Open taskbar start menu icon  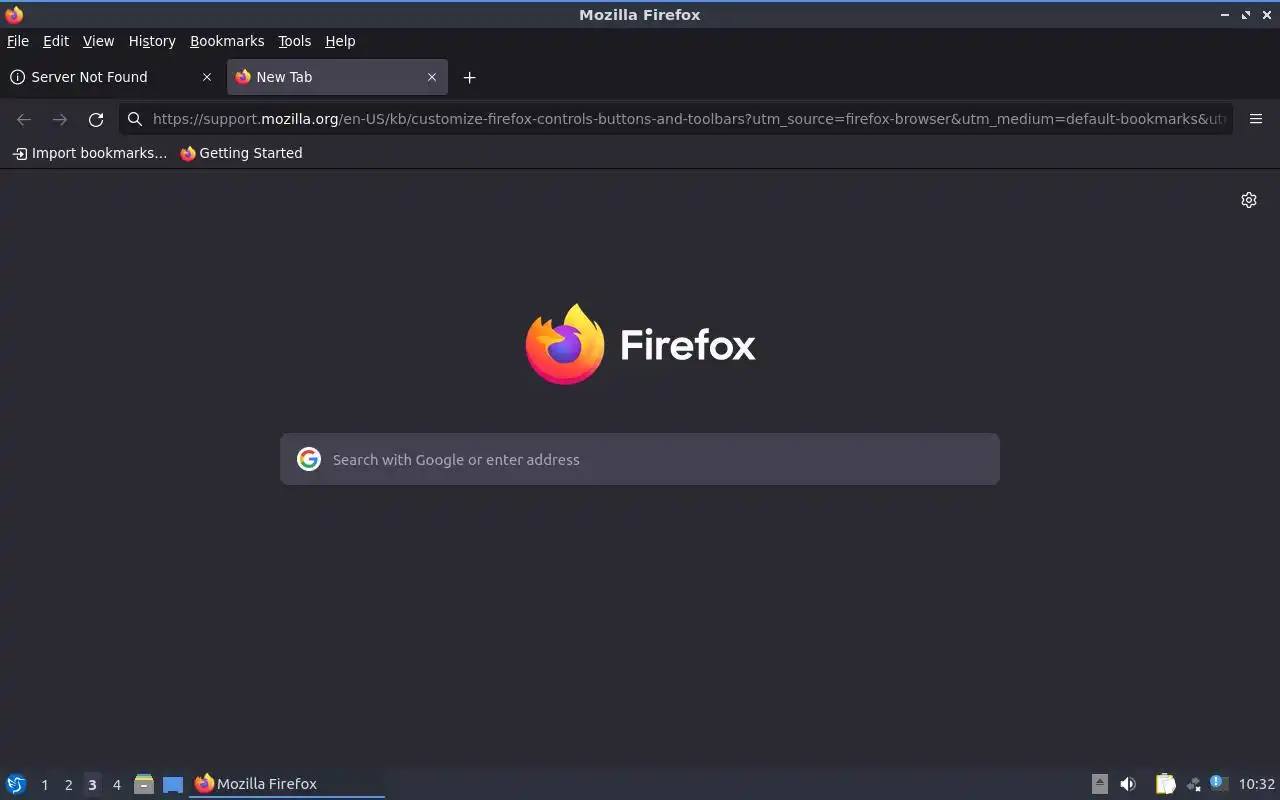[16, 784]
